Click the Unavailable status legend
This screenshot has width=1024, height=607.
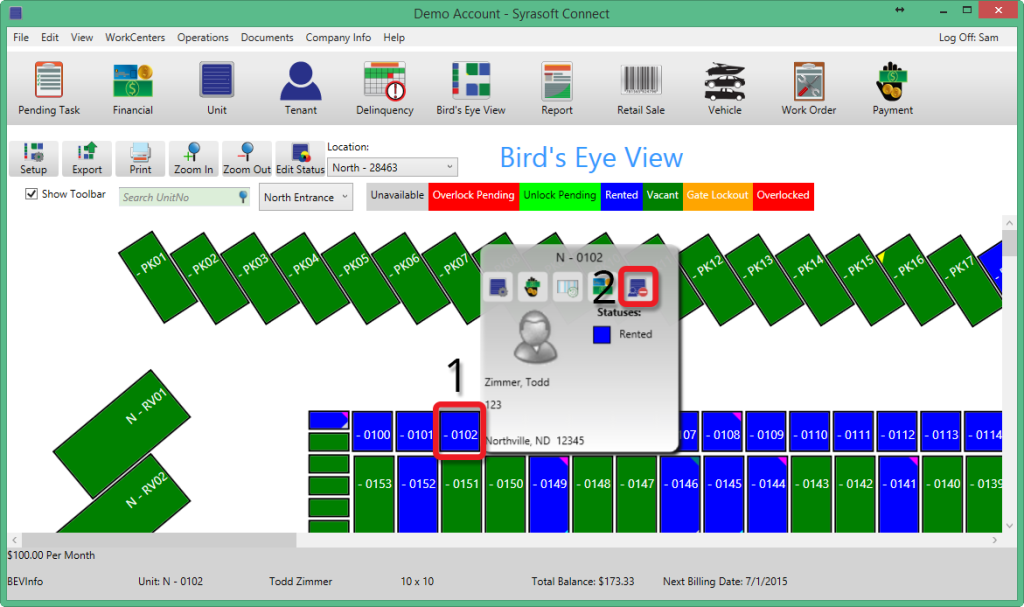(397, 195)
